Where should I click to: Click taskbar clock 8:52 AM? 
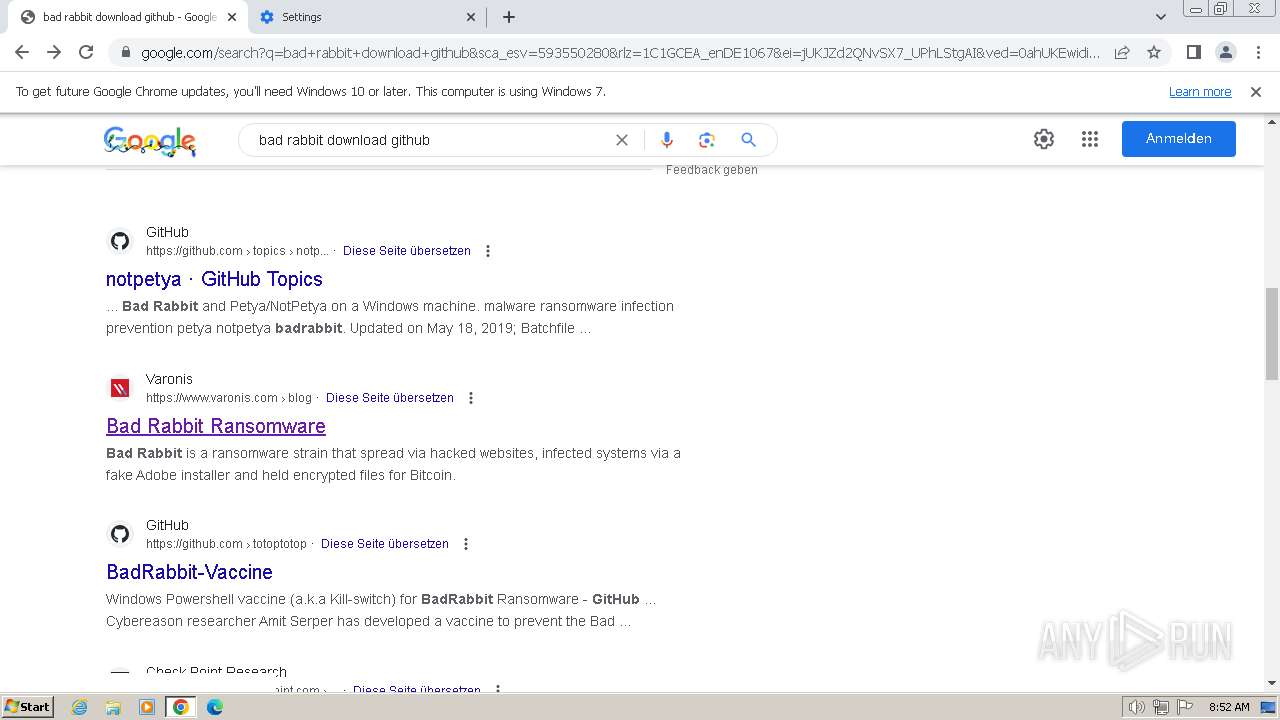[x=1229, y=707]
